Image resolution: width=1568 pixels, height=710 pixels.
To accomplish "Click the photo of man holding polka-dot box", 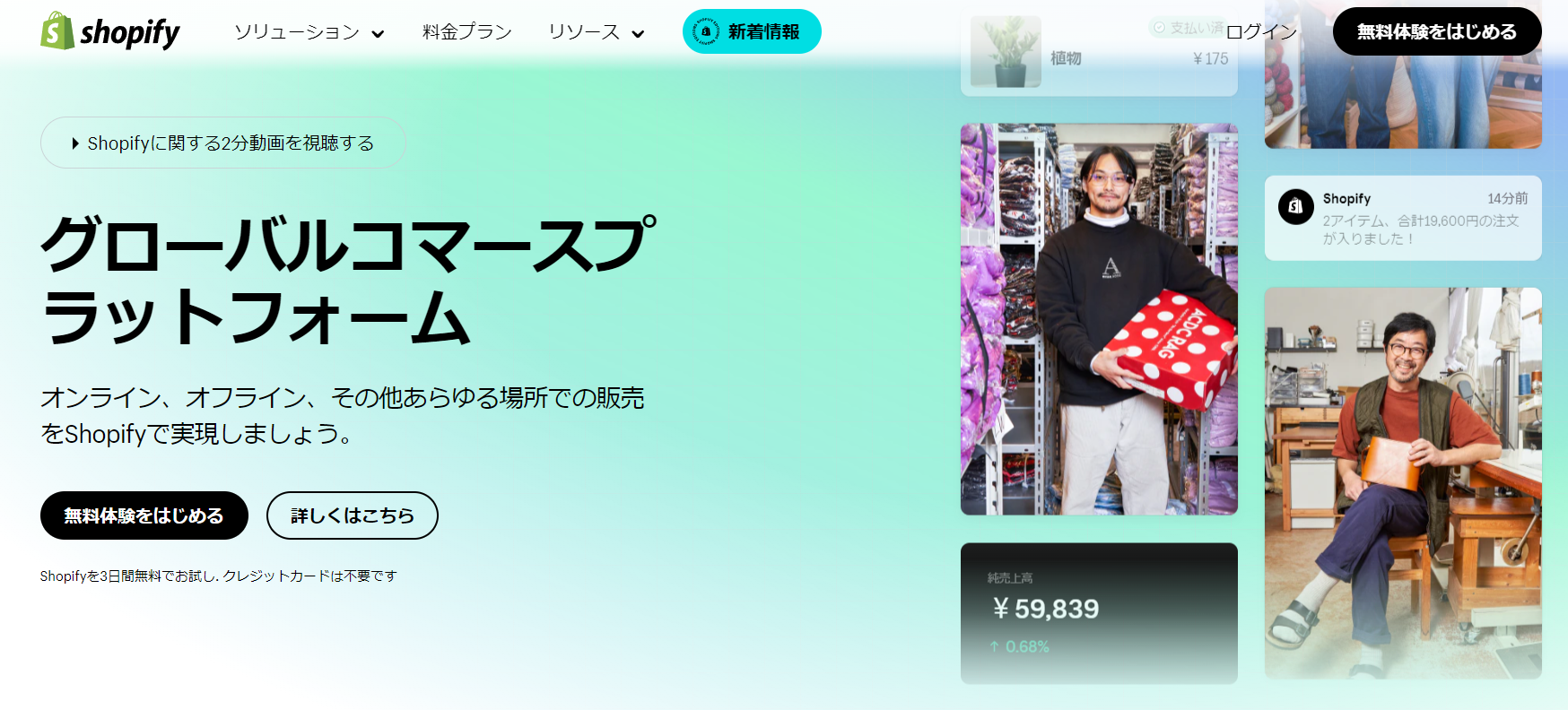I will click(1099, 319).
